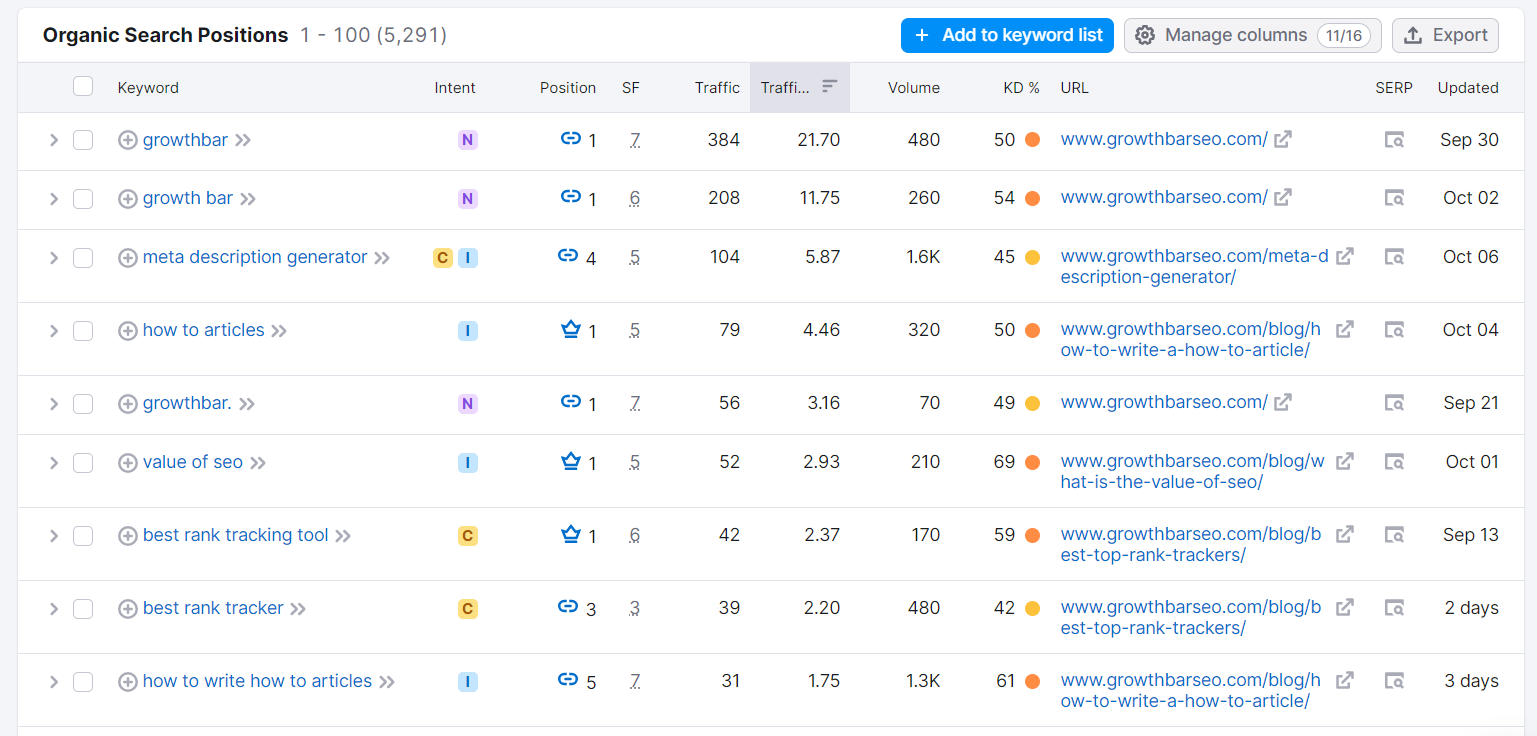Click 'Add to keyword list' button
The height and width of the screenshot is (736, 1537).
[1007, 35]
